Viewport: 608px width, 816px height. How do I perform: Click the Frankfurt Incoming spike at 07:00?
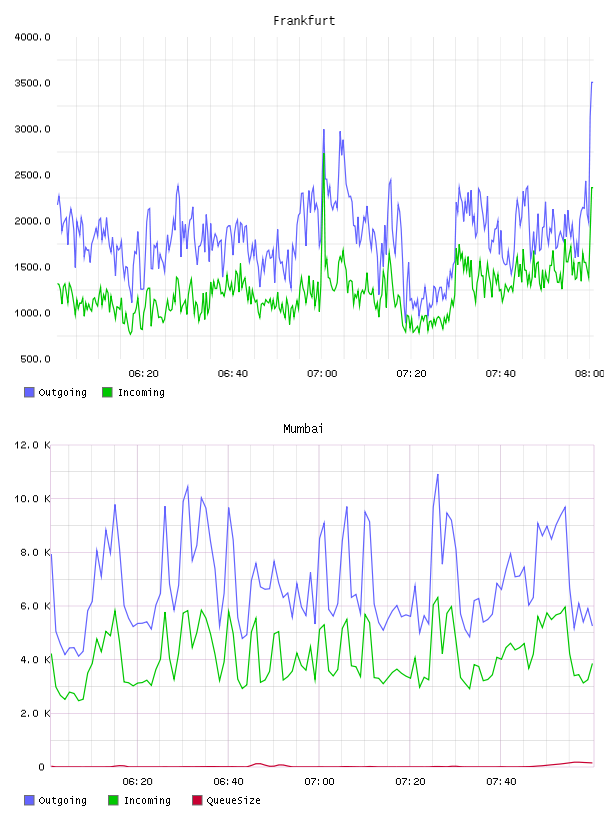coord(324,154)
